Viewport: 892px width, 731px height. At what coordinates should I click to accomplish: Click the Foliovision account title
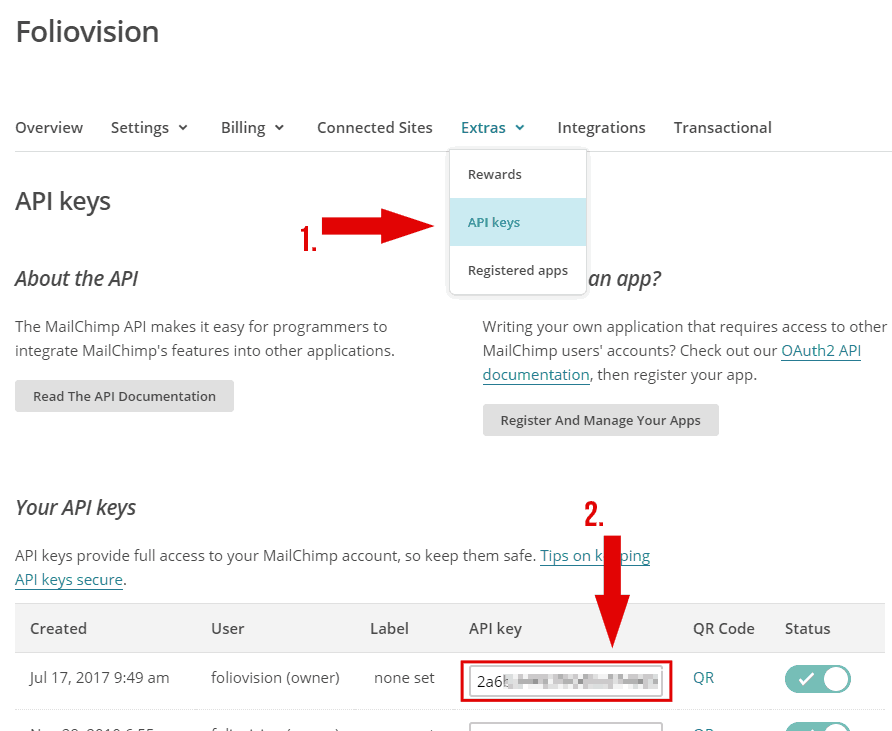tap(87, 31)
